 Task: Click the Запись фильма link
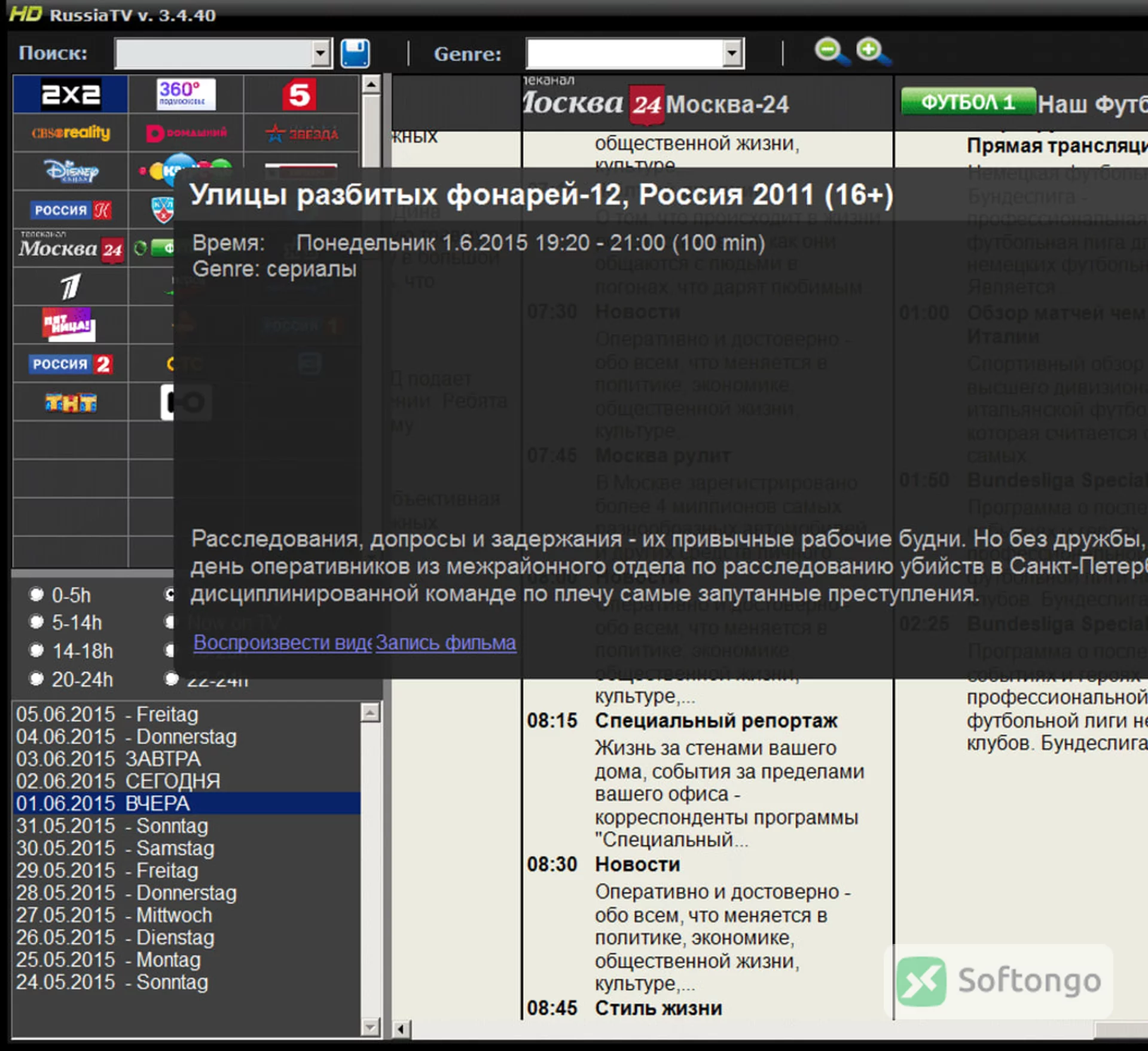click(x=446, y=642)
